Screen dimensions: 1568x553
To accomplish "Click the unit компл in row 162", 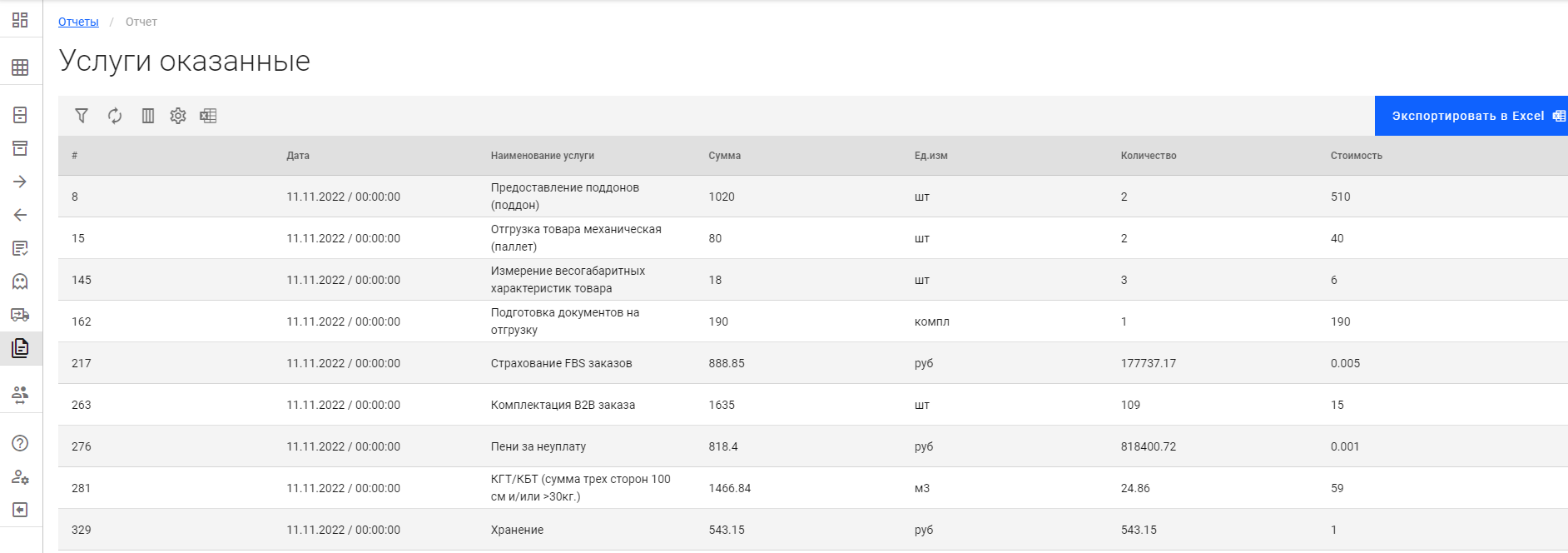I will (x=932, y=321).
